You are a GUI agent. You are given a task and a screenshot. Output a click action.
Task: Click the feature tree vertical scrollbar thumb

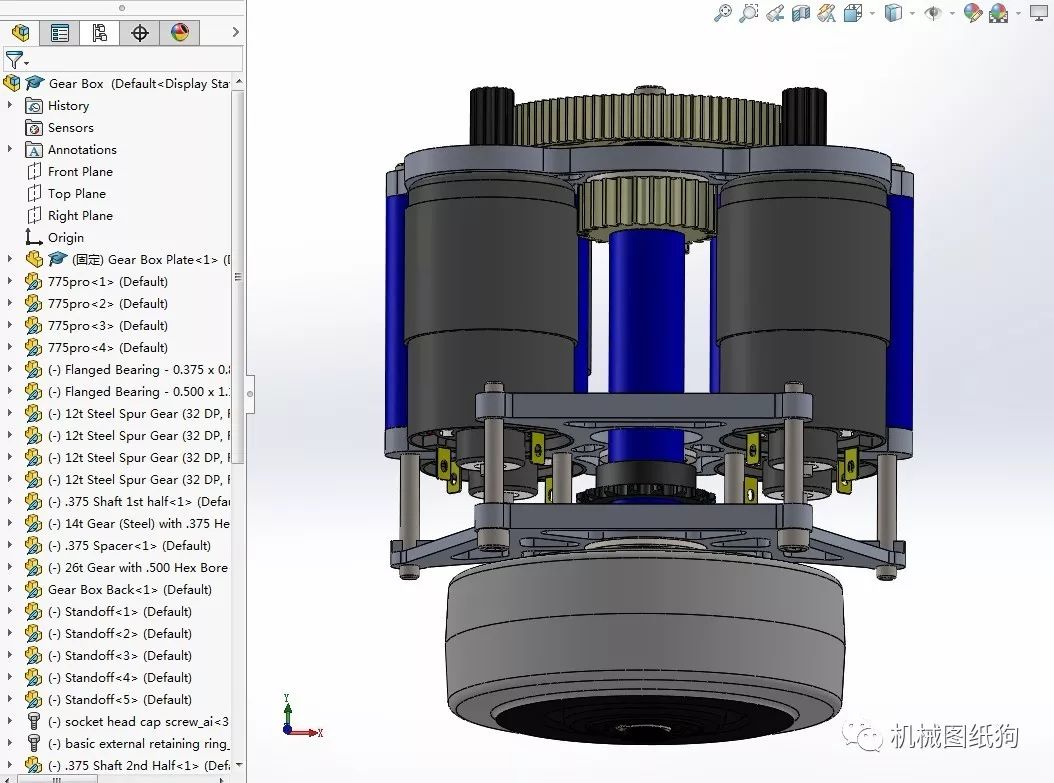pyautogui.click(x=238, y=276)
